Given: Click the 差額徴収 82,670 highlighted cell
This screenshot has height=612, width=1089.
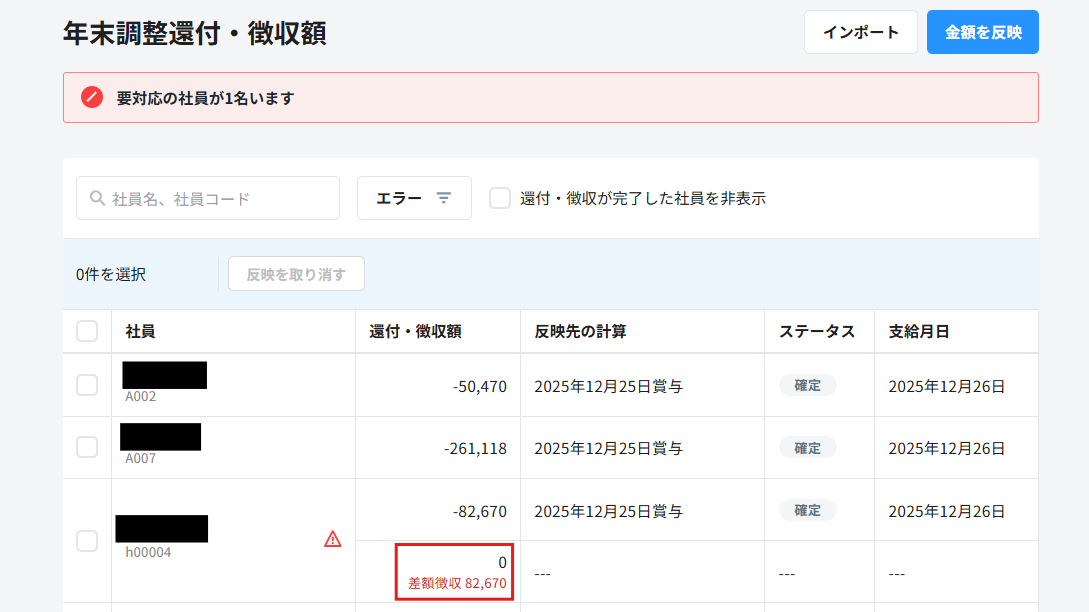Looking at the screenshot, I should click(455, 572).
